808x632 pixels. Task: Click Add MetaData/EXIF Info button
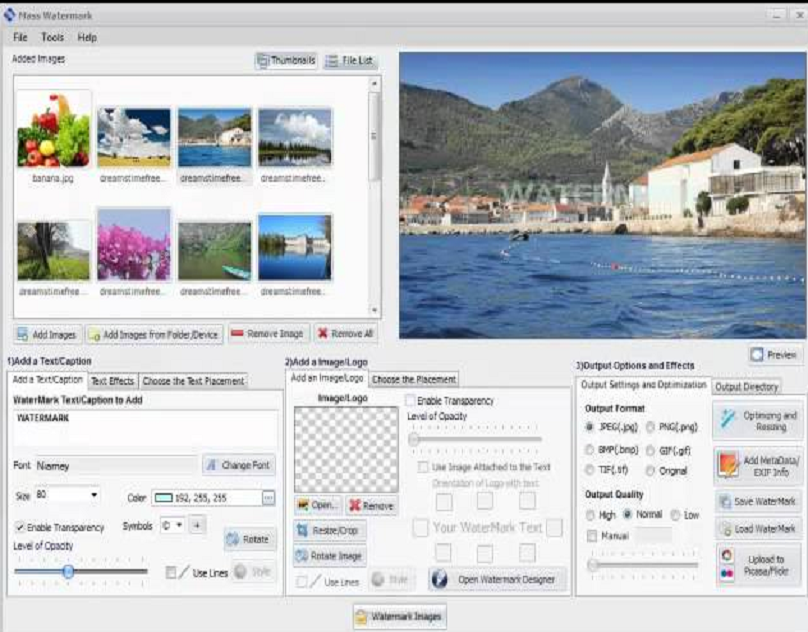[x=758, y=466]
